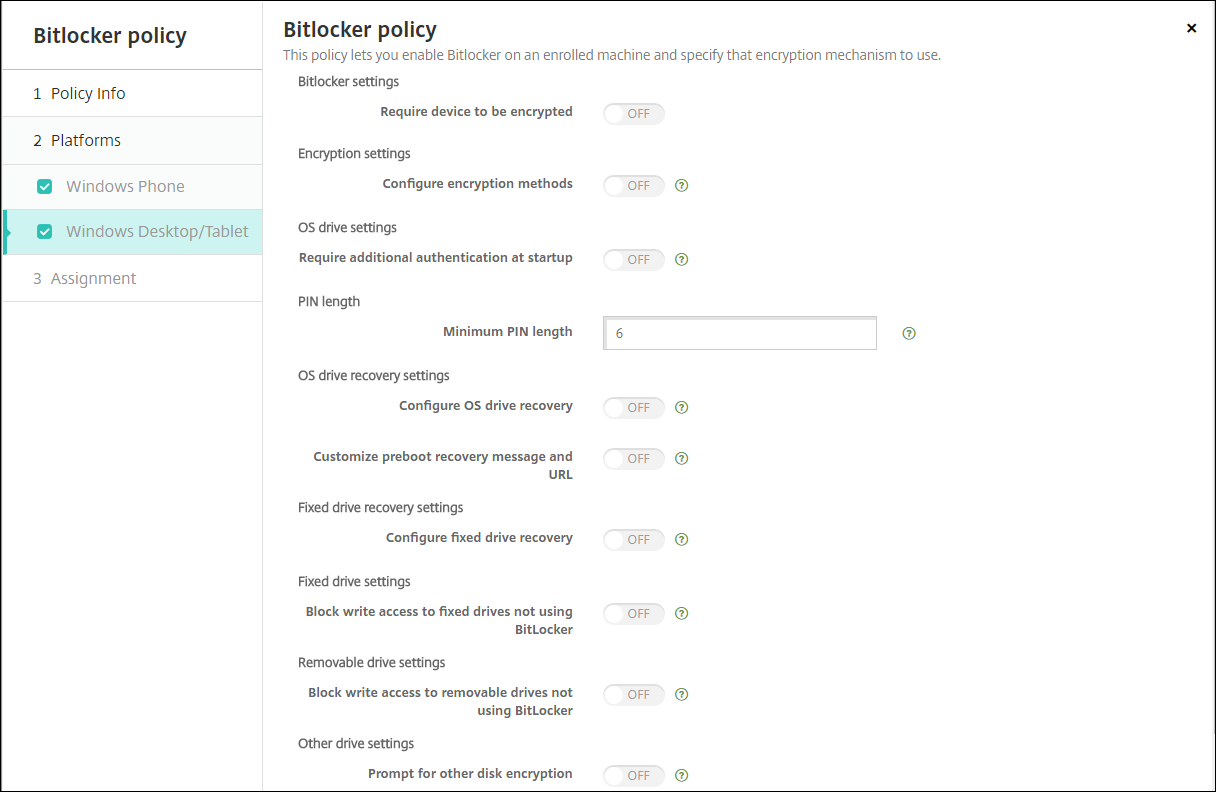Click help icon for Configure OS drive recovery
Image resolution: width=1216 pixels, height=792 pixels.
point(682,407)
